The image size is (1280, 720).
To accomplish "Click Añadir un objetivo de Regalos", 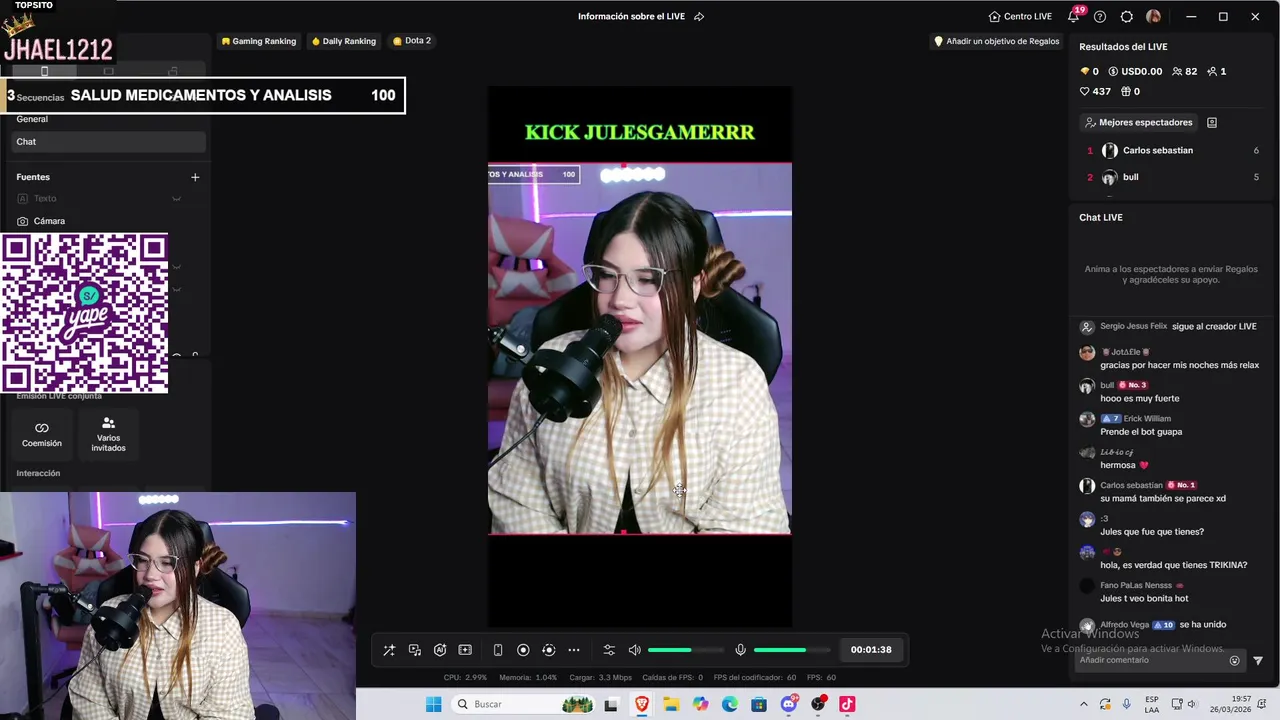I will 996,41.
